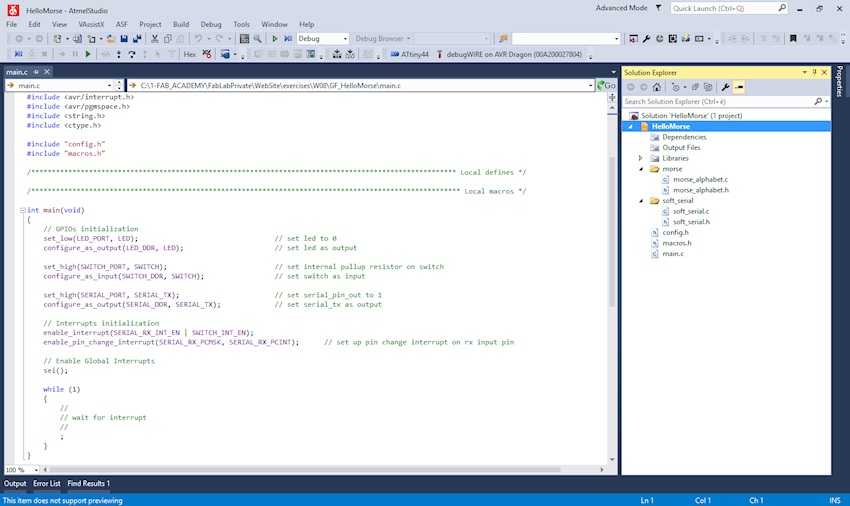The width and height of the screenshot is (850, 506).
Task: Click the Device Programming icon with lightning bolt
Action: [x=686, y=39]
